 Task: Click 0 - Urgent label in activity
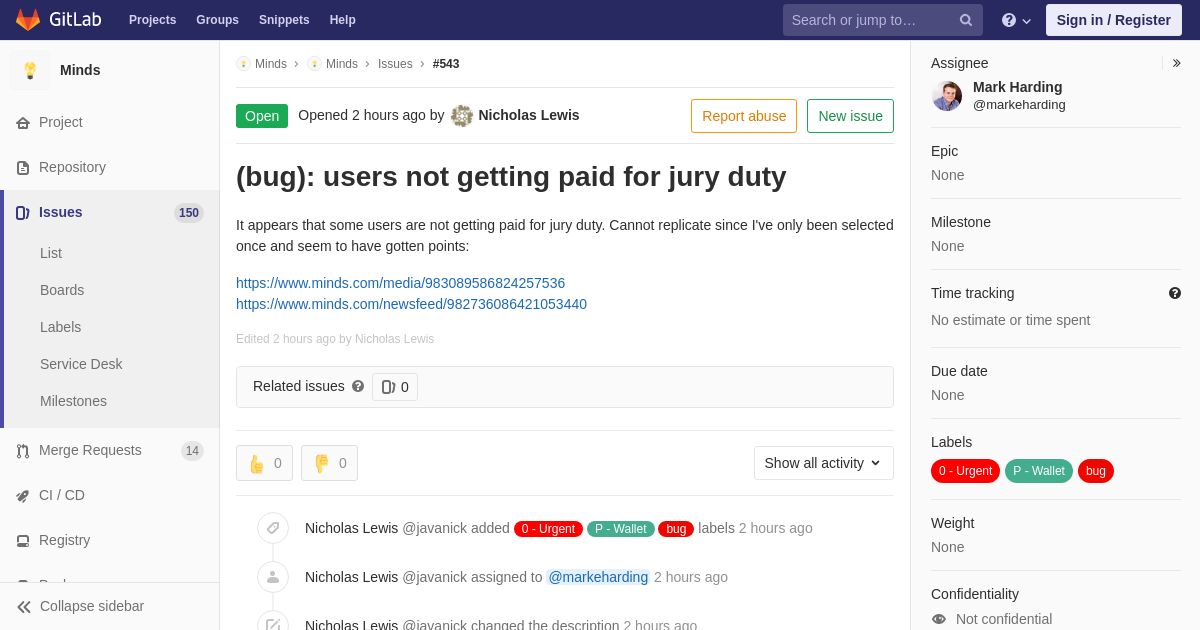pyautogui.click(x=548, y=529)
